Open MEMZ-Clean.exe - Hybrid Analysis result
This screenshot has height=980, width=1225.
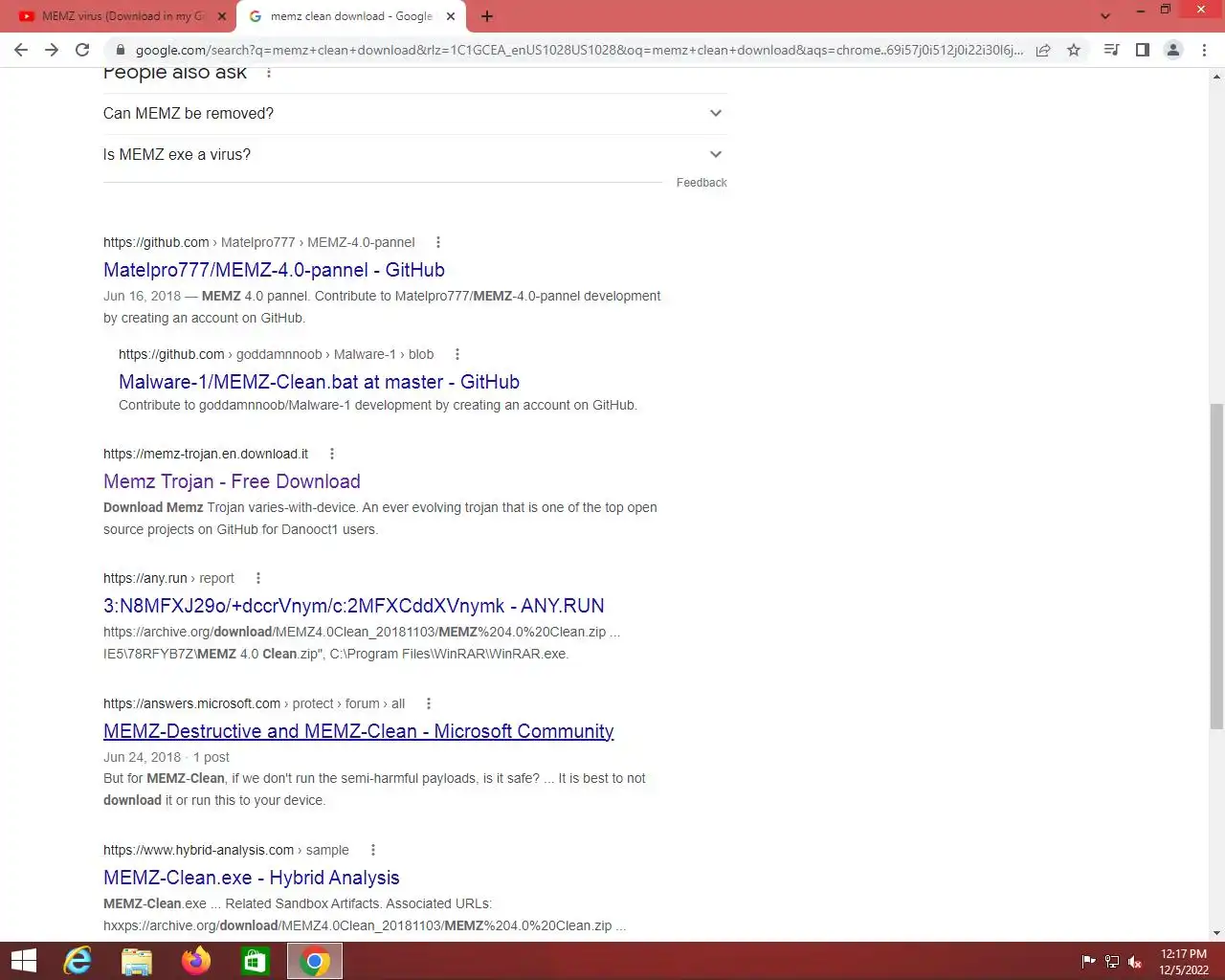252,878
